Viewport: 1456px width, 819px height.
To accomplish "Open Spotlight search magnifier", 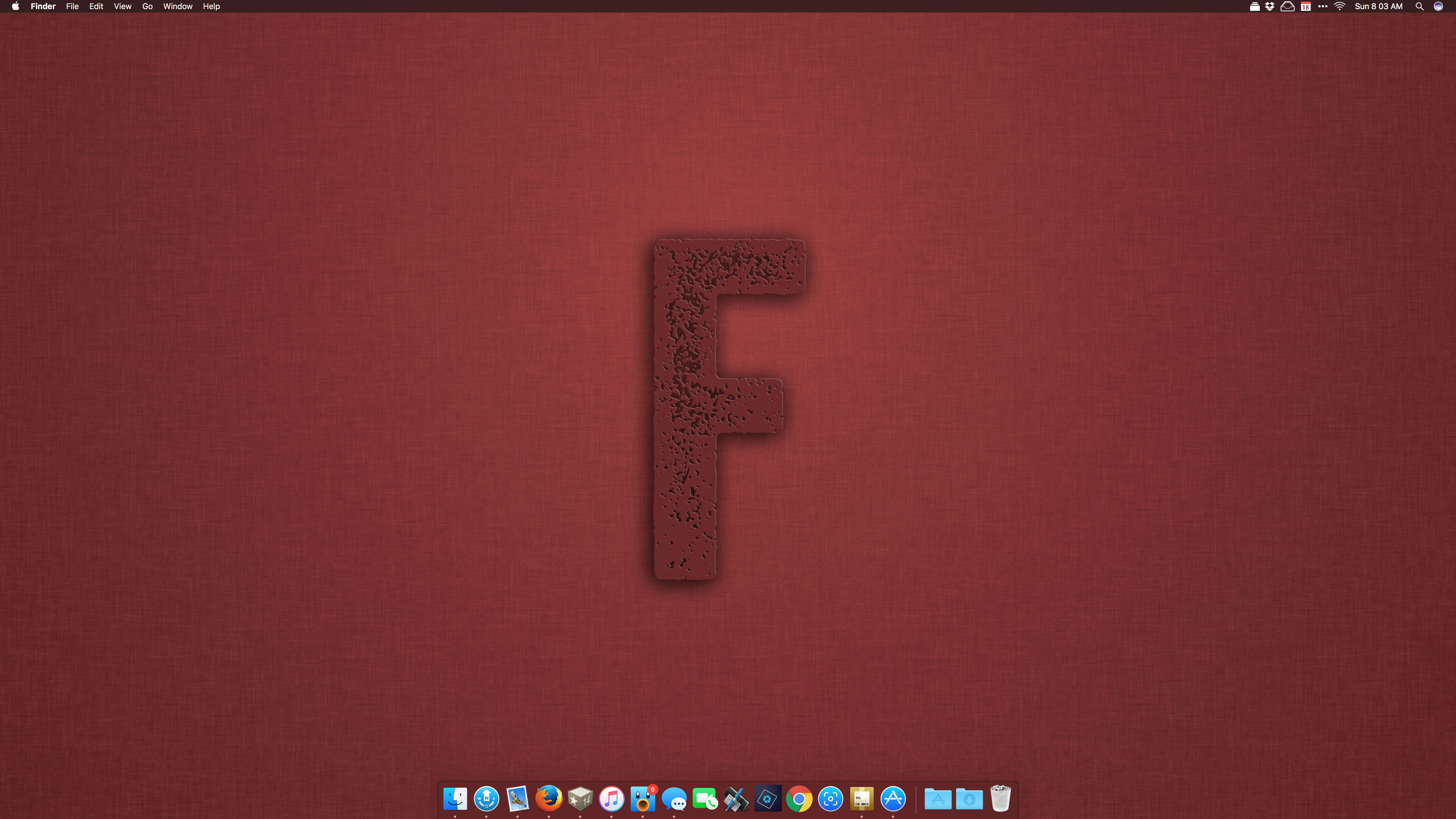I will (x=1419, y=6).
